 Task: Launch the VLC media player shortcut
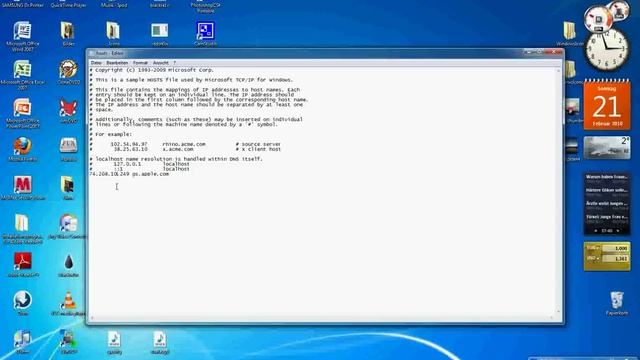69,304
